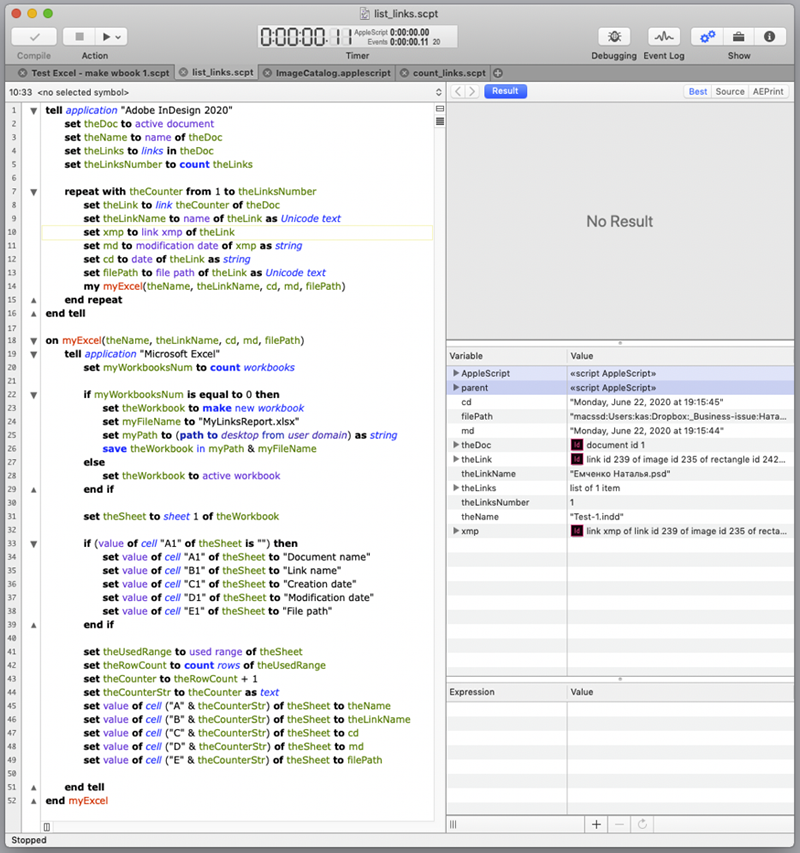Click the Expression column header
This screenshot has width=800, height=853.
click(x=506, y=692)
